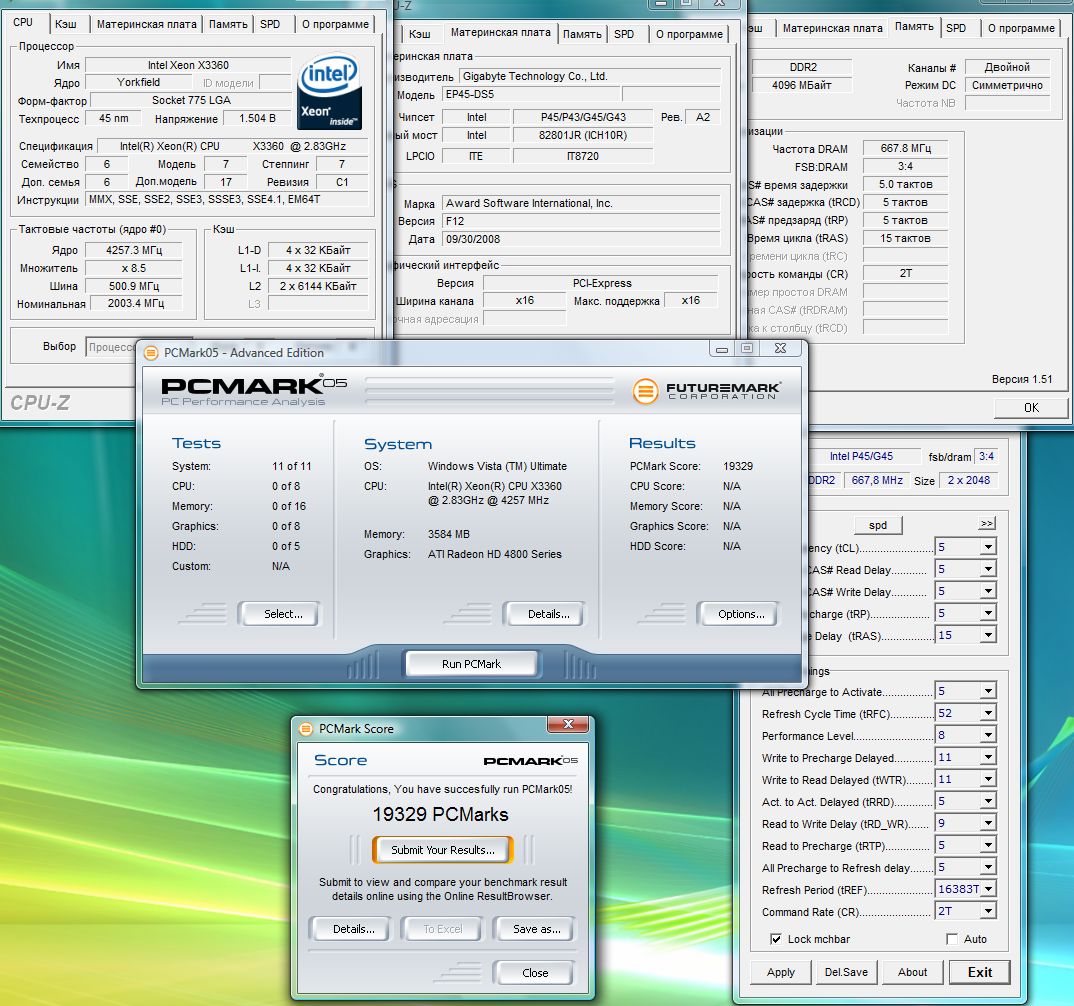Click the Run PCMark button
Image resolution: width=1074 pixels, height=1006 pixels.
(x=471, y=664)
